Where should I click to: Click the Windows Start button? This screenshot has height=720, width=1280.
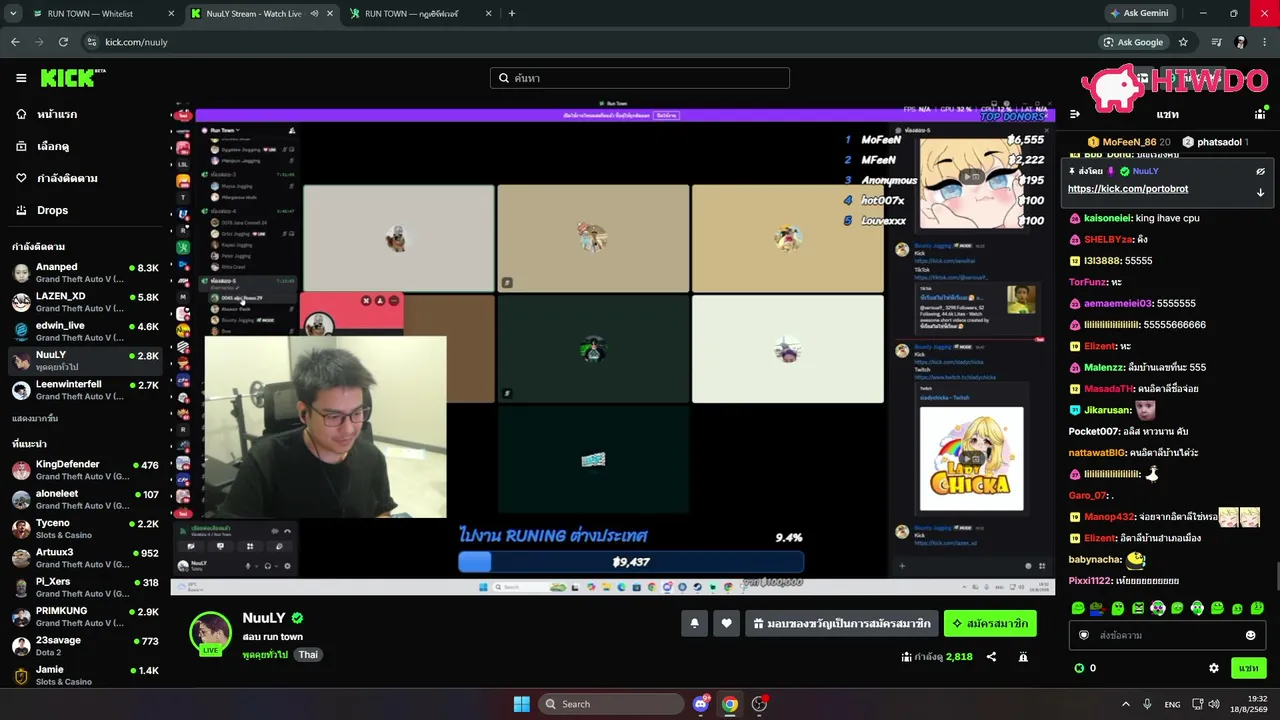[522, 704]
